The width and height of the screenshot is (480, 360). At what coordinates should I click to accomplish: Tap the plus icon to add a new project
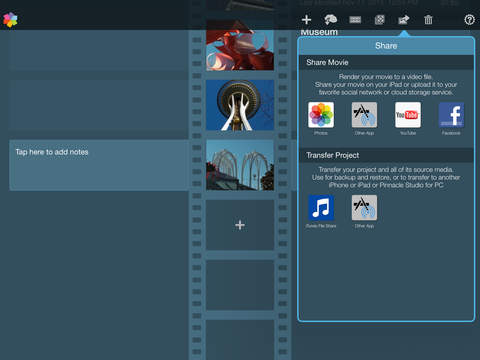(x=306, y=20)
